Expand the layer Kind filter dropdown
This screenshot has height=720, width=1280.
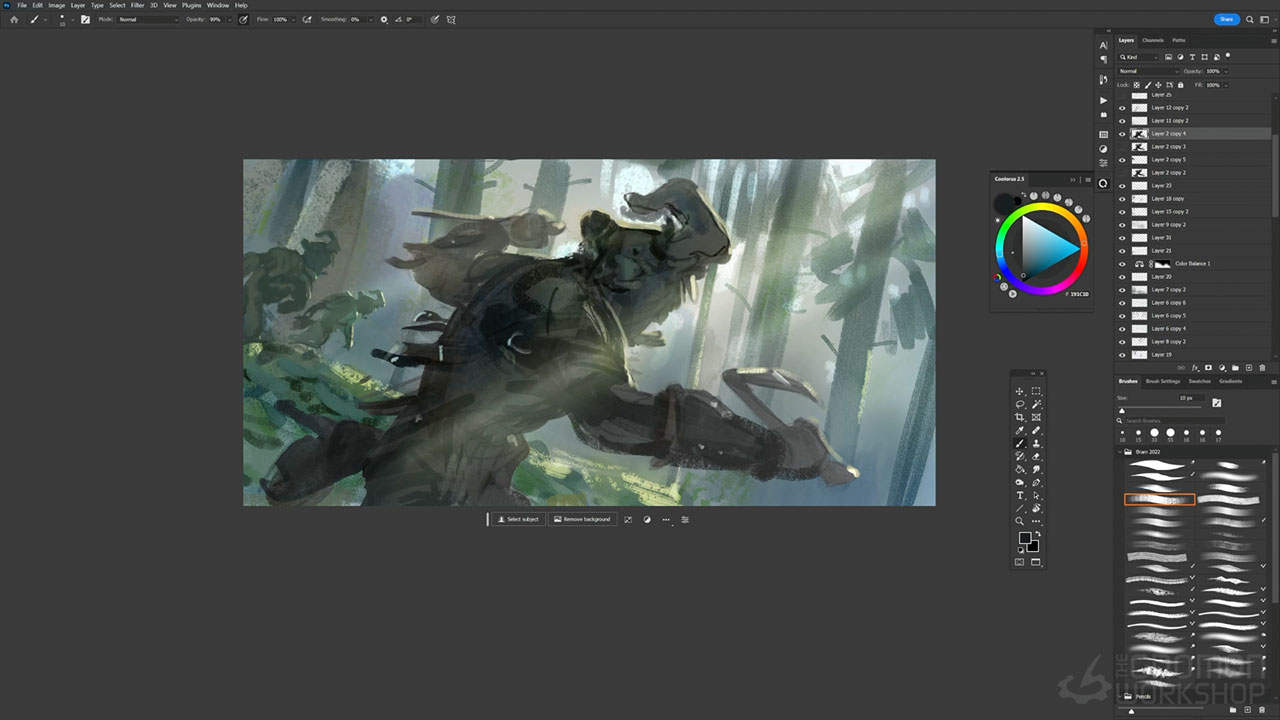pyautogui.click(x=1138, y=57)
